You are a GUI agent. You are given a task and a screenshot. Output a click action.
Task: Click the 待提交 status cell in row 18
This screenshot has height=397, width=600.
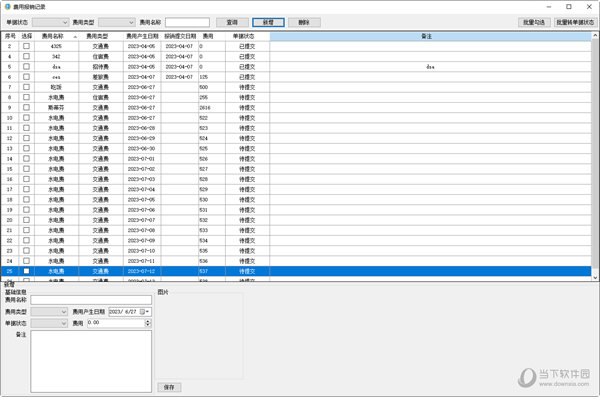coord(247,199)
